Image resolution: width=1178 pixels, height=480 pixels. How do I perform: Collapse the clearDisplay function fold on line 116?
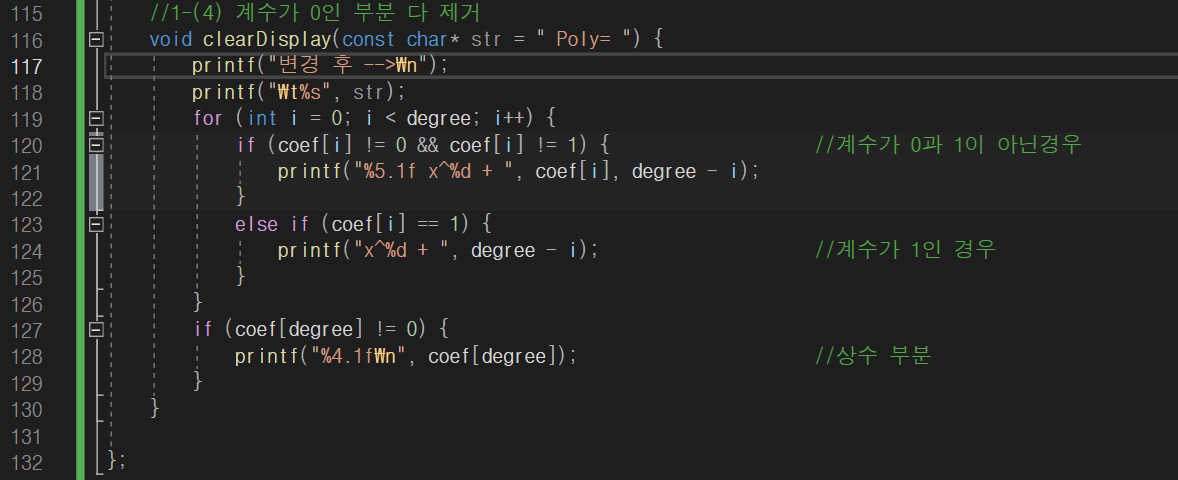(95, 39)
